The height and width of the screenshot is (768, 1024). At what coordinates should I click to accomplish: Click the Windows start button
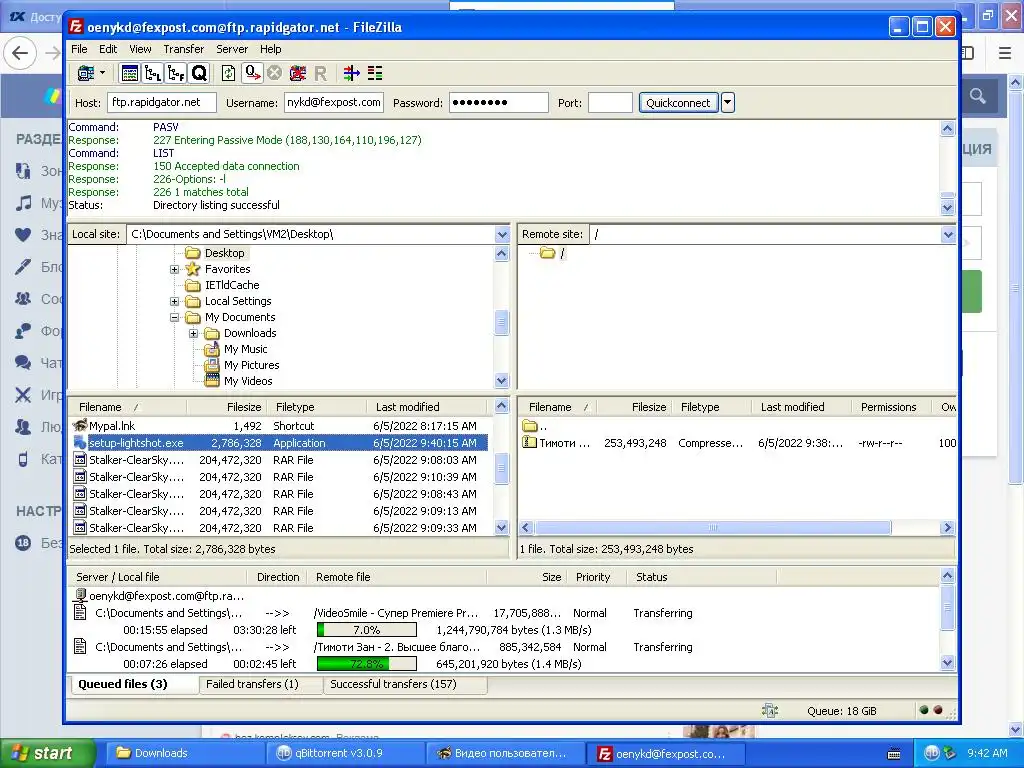[46, 753]
